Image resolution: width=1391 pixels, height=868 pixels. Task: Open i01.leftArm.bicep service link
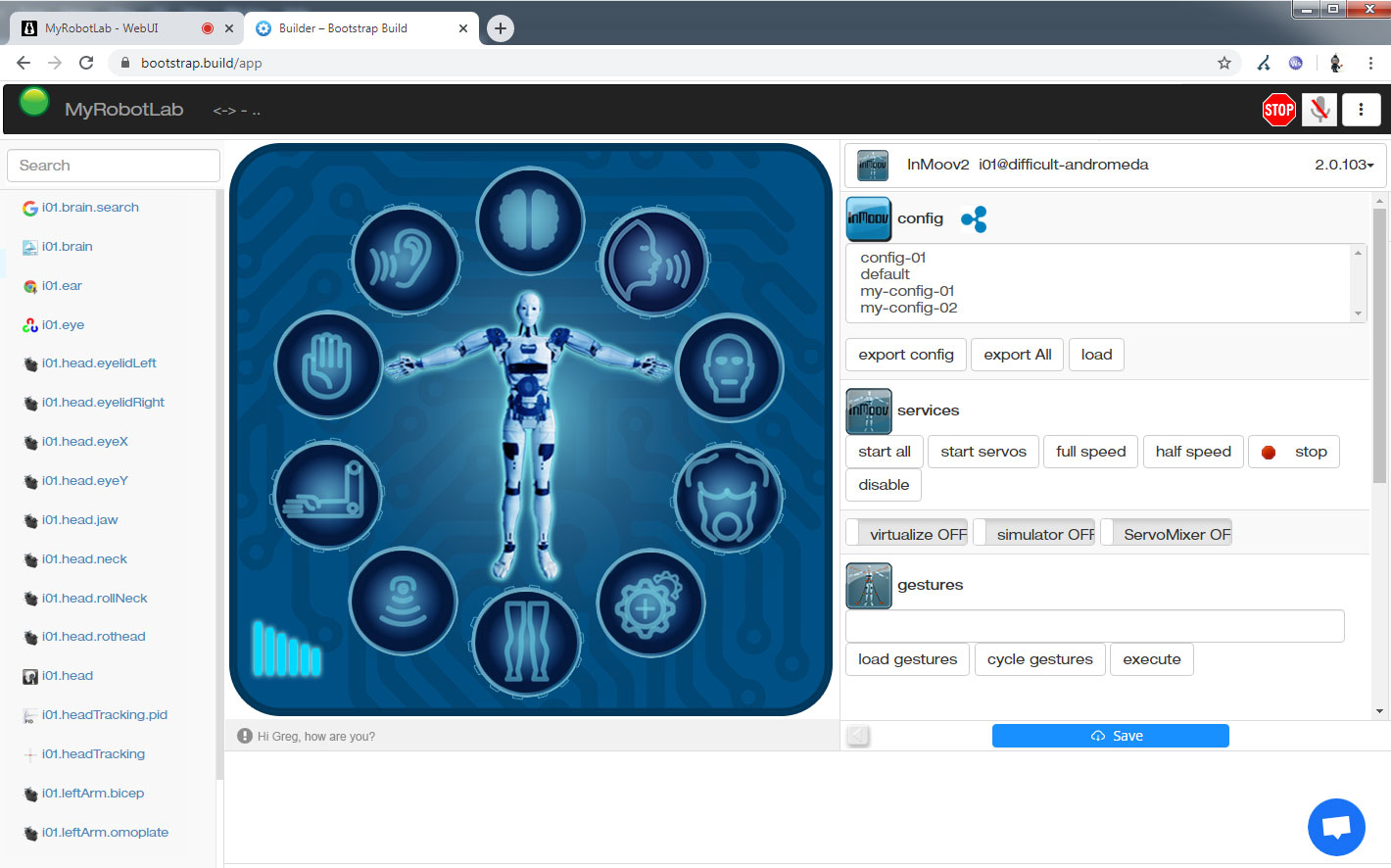click(93, 794)
